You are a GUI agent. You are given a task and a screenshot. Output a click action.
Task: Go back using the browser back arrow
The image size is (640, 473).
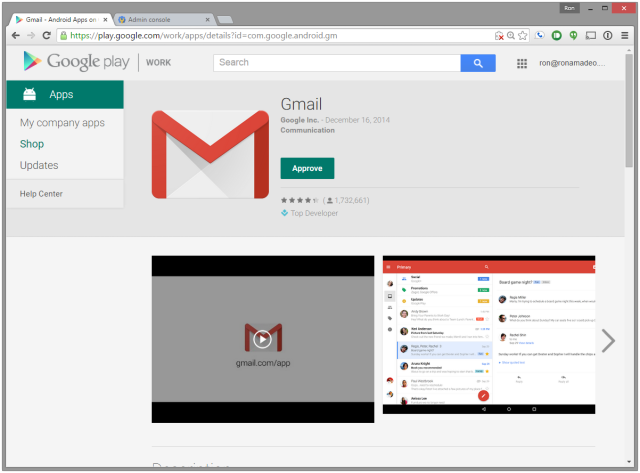14,35
